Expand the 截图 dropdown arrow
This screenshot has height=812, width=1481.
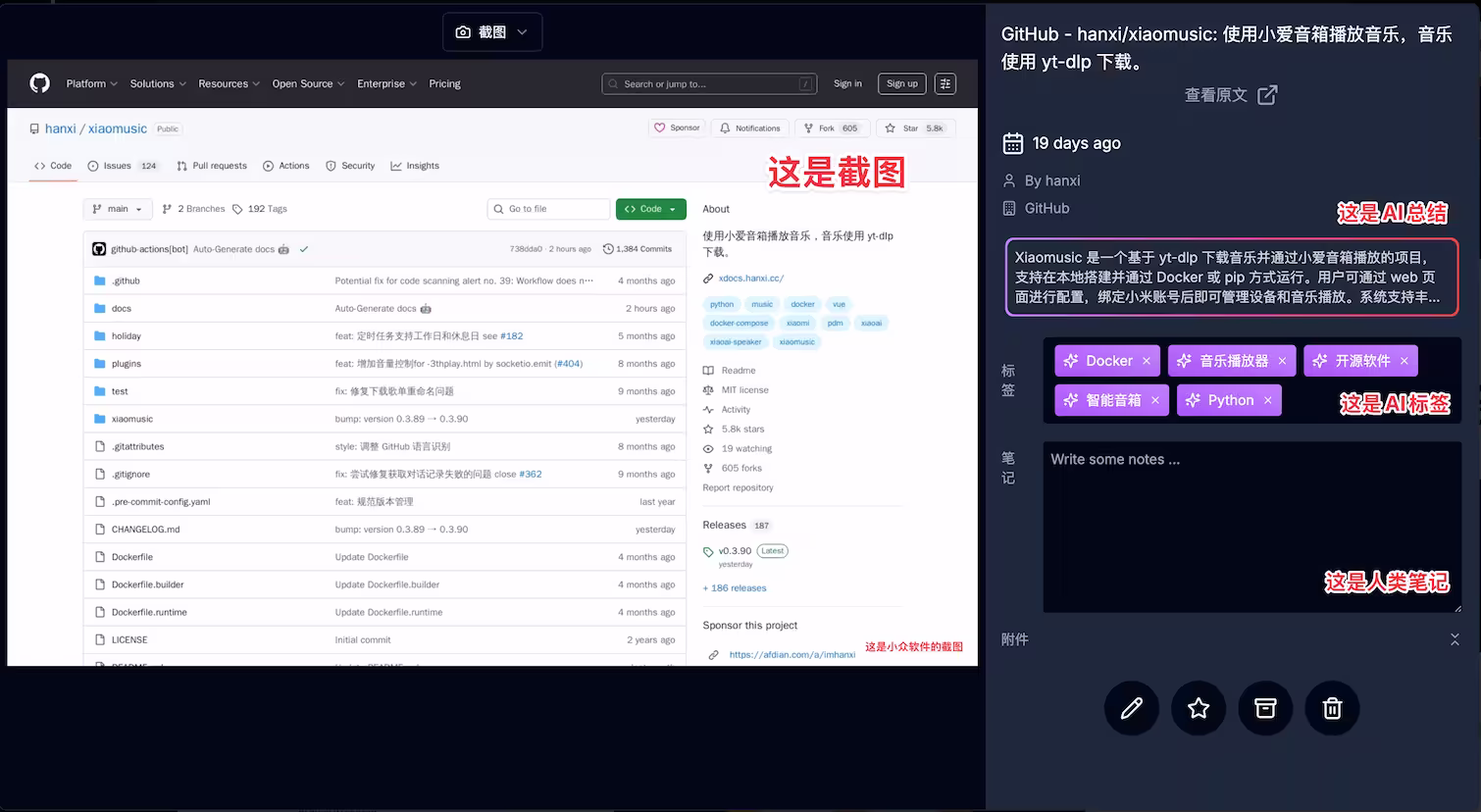pos(520,31)
